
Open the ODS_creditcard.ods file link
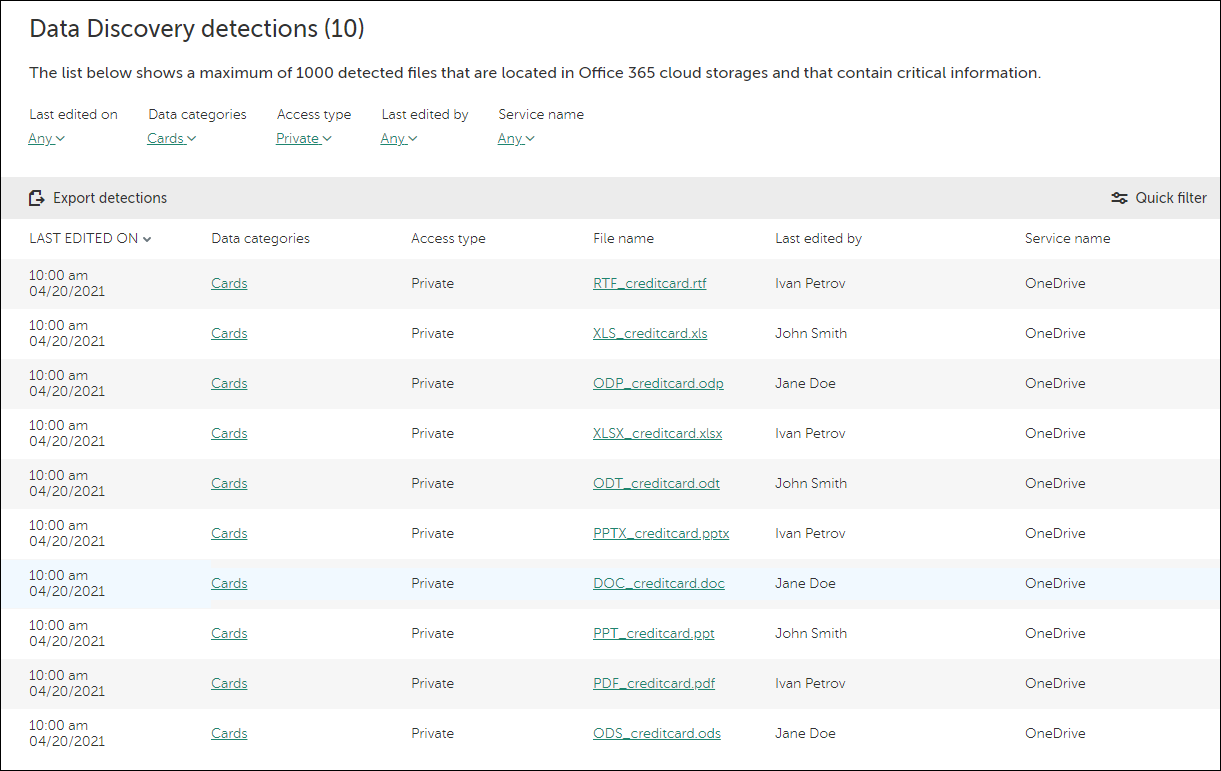[x=656, y=733]
